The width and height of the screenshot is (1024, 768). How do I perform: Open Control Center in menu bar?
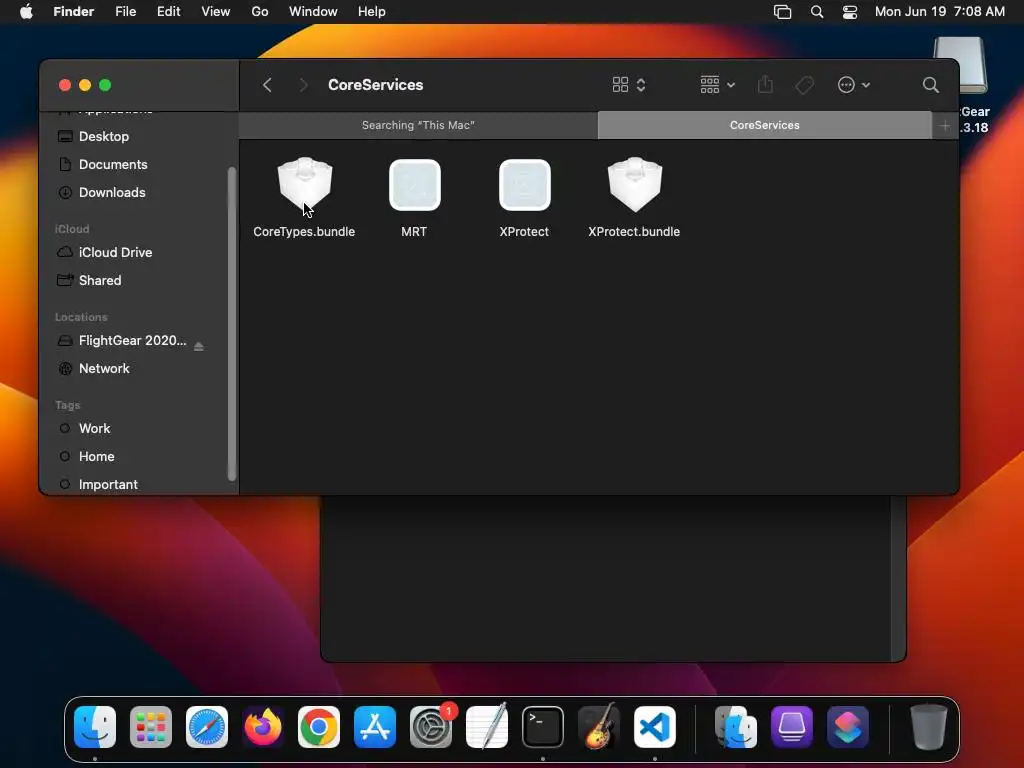point(850,12)
